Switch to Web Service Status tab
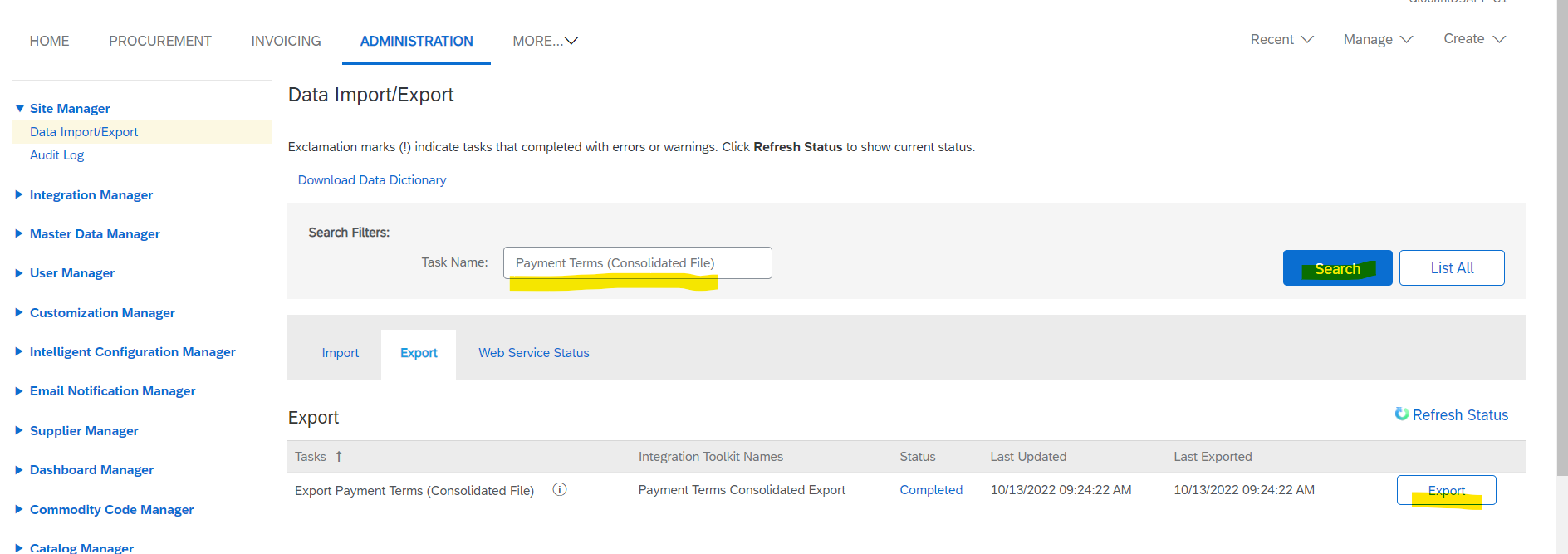Image resolution: width=1568 pixels, height=554 pixels. coord(533,353)
